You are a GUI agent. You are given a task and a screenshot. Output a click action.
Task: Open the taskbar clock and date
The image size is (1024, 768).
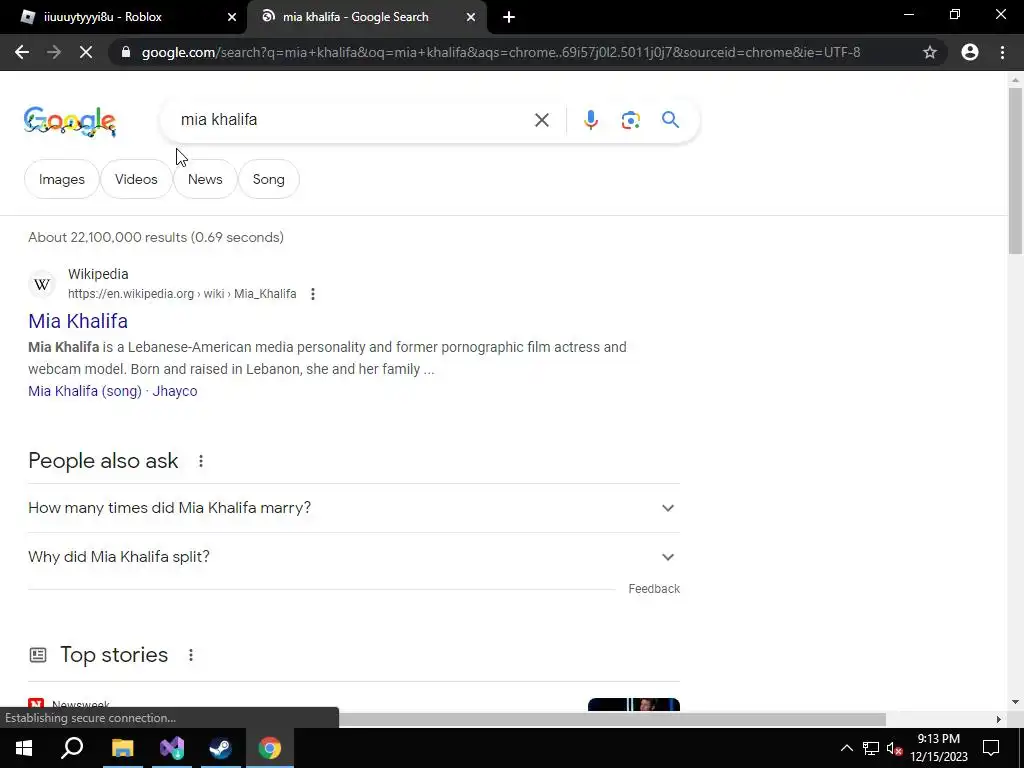coord(938,748)
